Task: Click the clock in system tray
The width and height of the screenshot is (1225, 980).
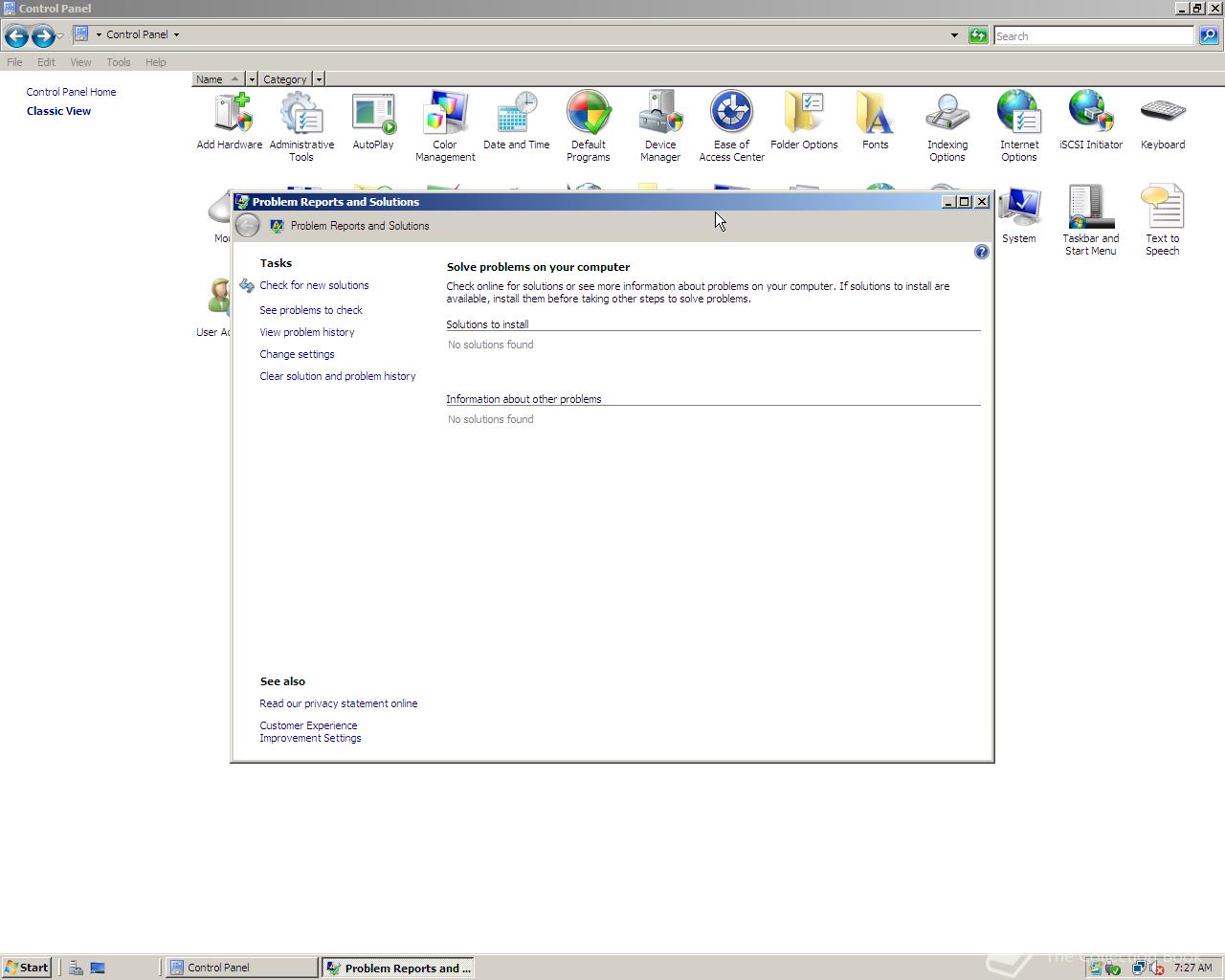Action: pos(1193,968)
